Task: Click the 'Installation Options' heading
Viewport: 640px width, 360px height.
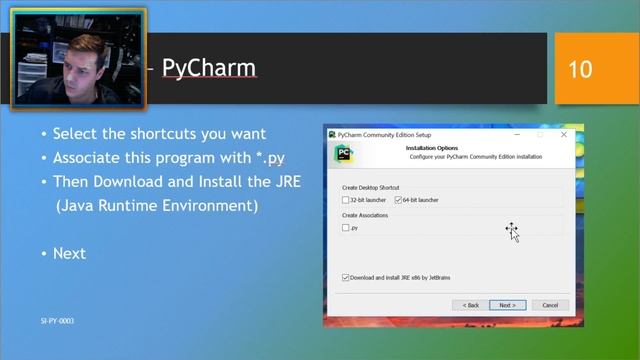Action: [x=432, y=148]
